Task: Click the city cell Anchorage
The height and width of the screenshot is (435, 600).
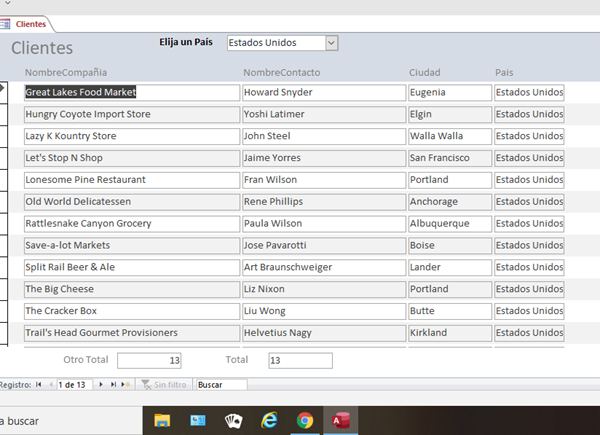Action: tap(450, 202)
